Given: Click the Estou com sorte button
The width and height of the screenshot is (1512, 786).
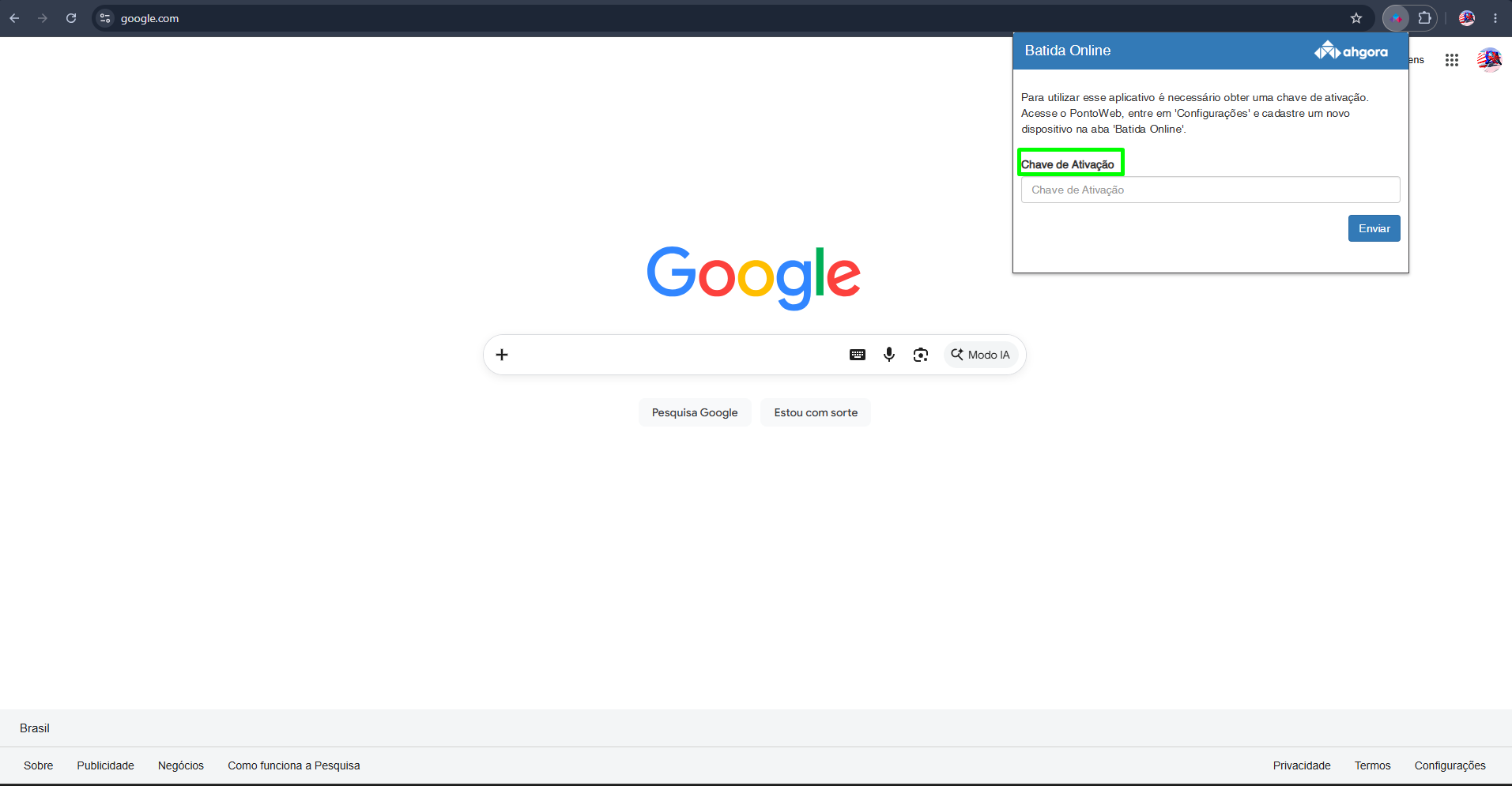Looking at the screenshot, I should pyautogui.click(x=816, y=412).
